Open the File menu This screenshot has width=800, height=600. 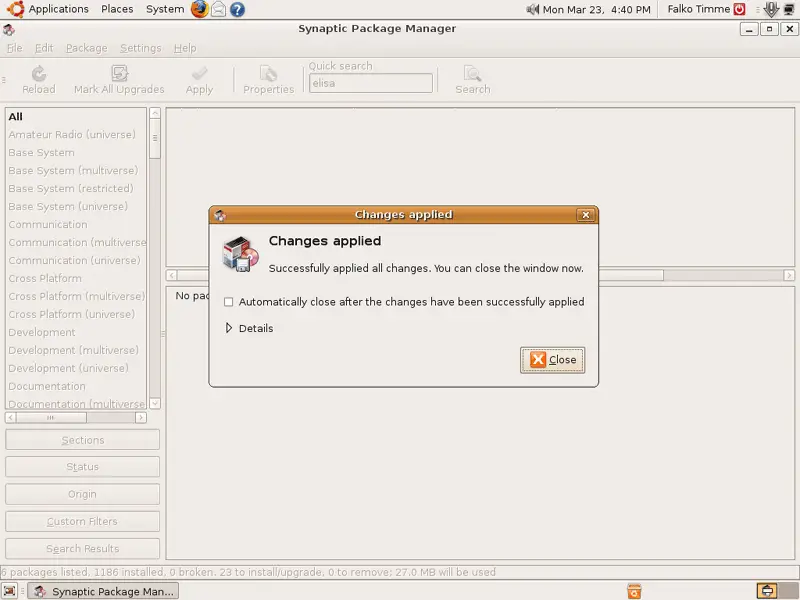coord(14,48)
